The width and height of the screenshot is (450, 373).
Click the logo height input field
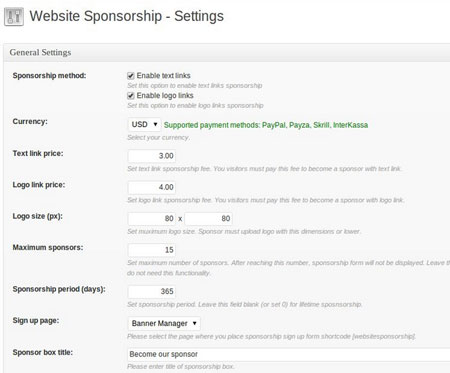[208, 218]
